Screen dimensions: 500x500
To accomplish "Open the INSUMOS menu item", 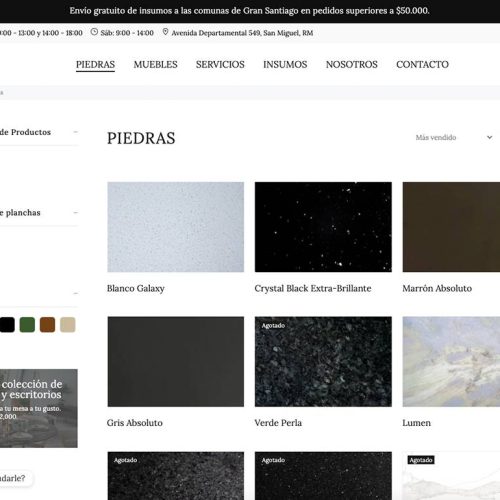I will (x=285, y=64).
